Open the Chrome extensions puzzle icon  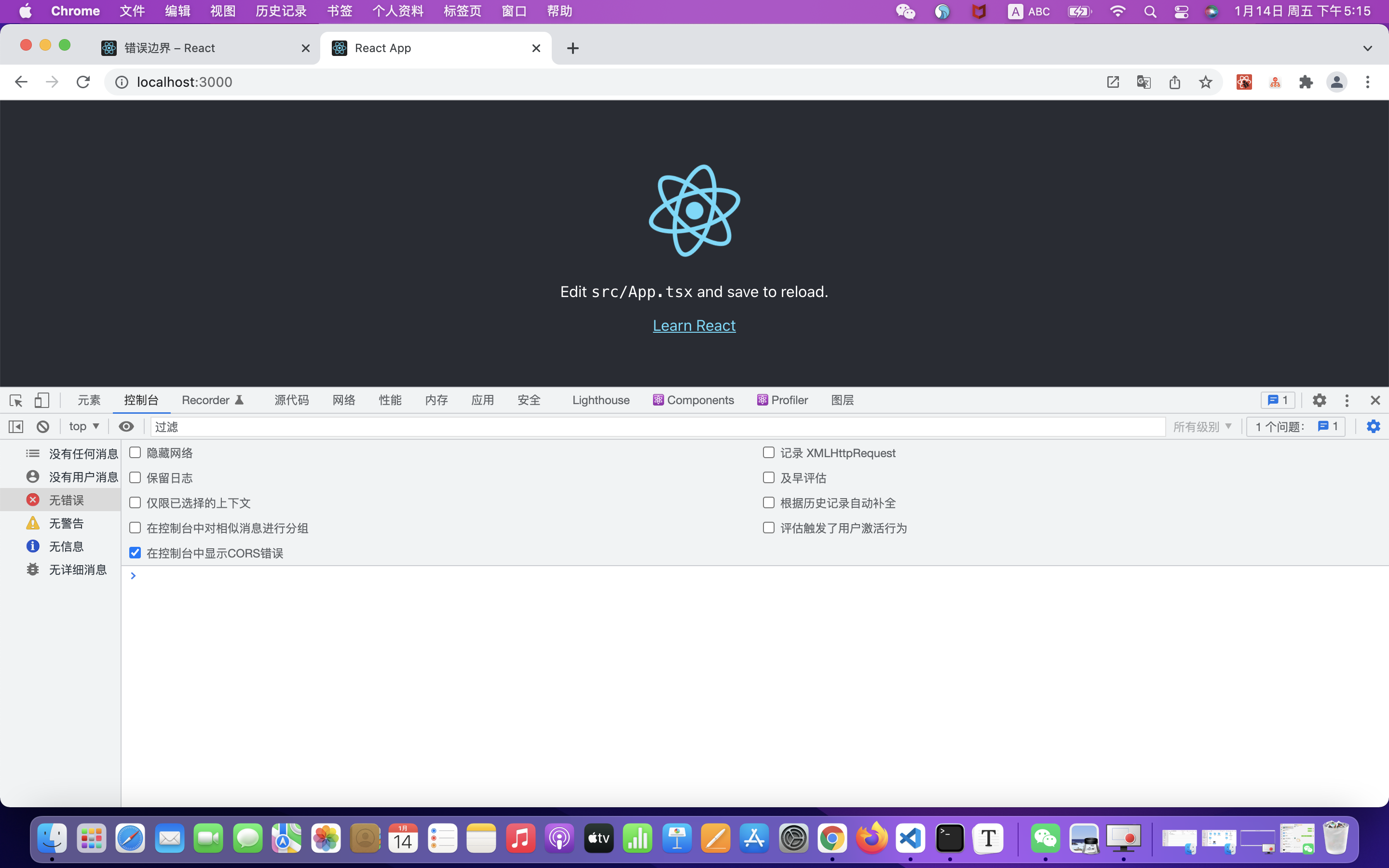point(1307,82)
